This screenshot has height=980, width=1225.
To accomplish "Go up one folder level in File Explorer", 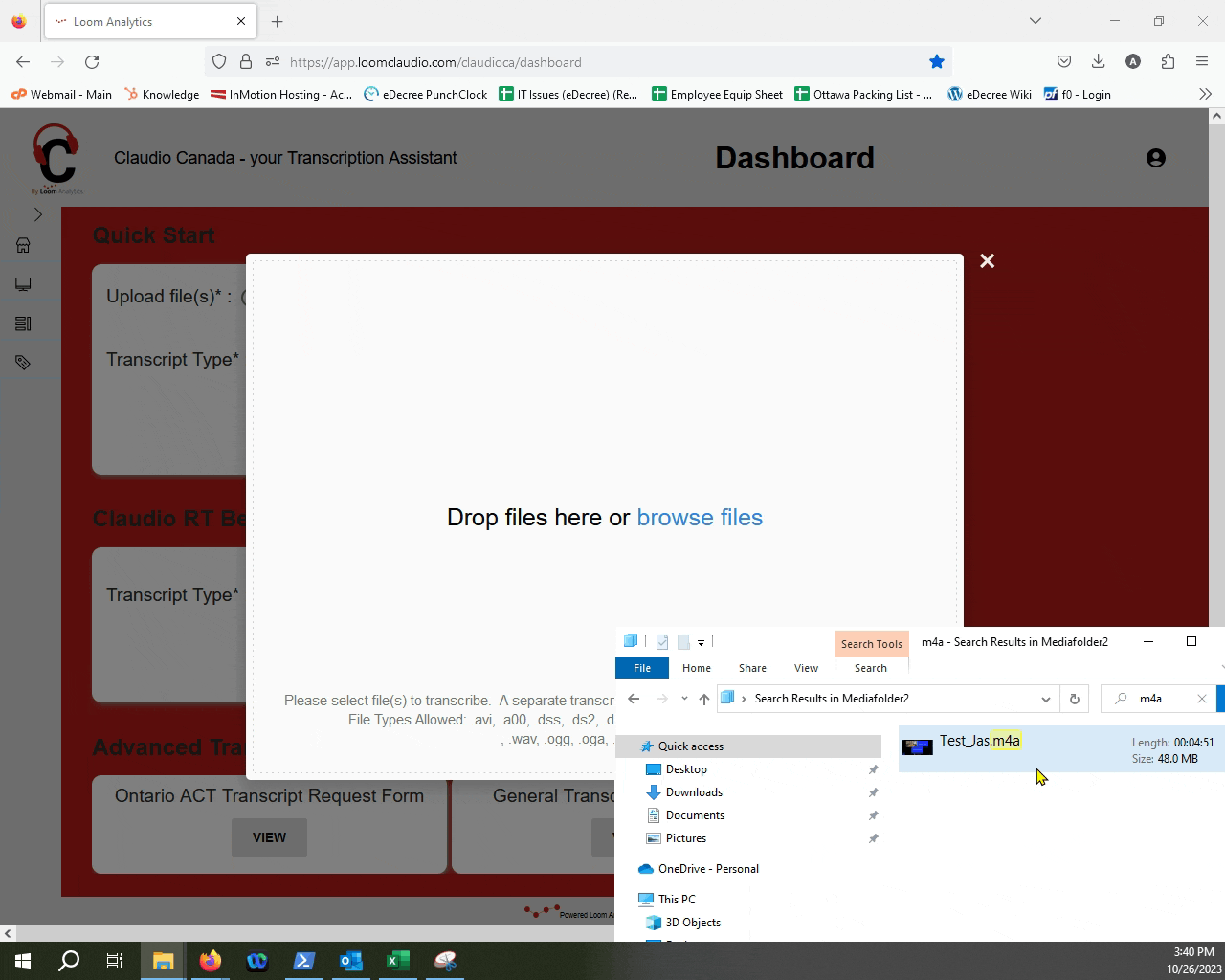I will (x=704, y=699).
